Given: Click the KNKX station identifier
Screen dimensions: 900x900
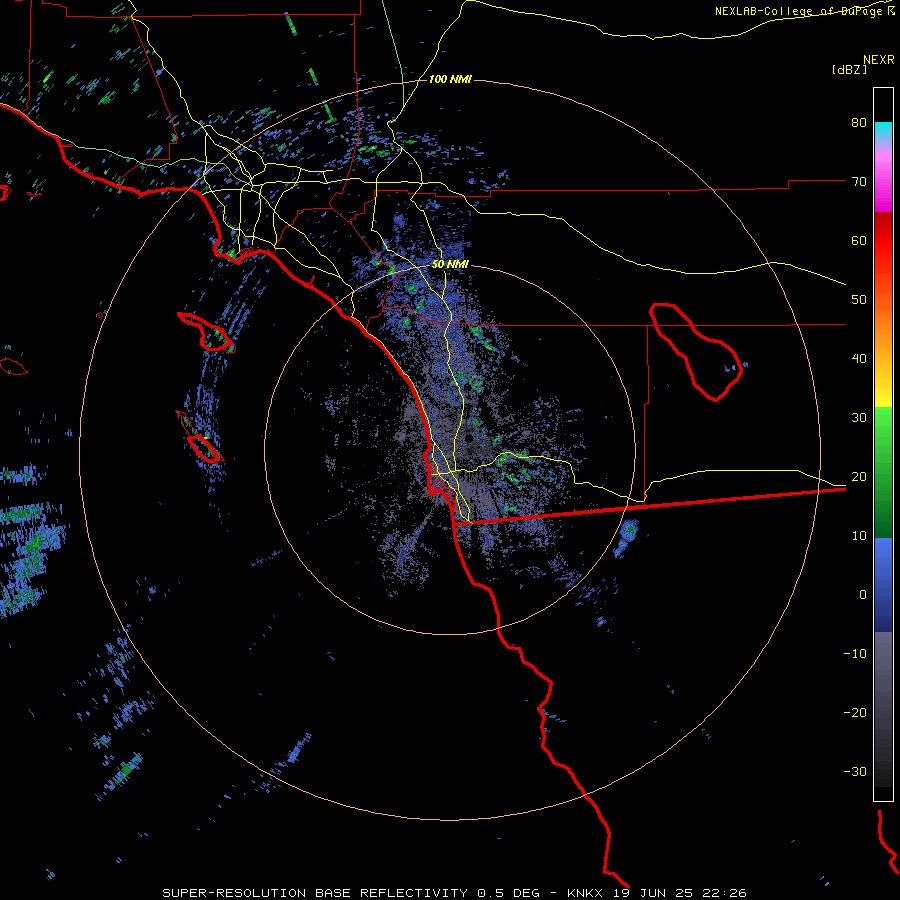Looking at the screenshot, I should click(585, 893).
